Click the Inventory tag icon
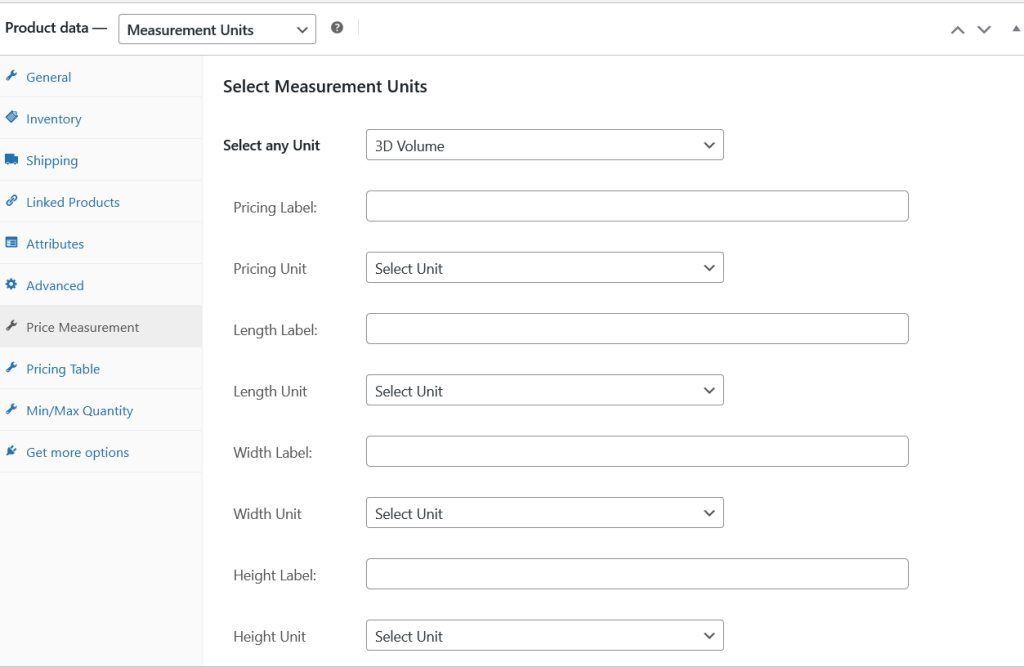Viewport: 1024px width, 667px height. [12, 118]
